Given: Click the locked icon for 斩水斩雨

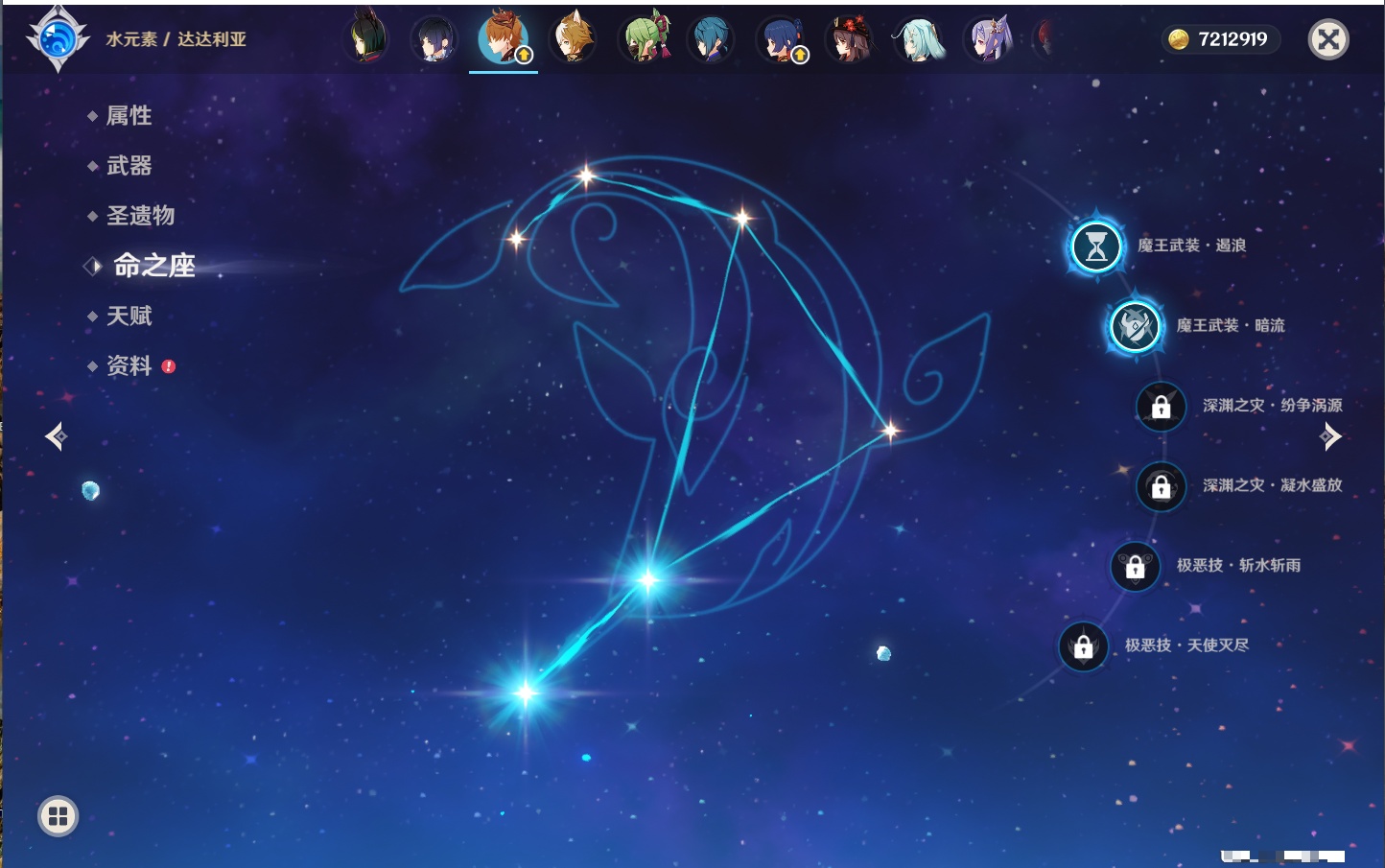Looking at the screenshot, I should point(1136,566).
